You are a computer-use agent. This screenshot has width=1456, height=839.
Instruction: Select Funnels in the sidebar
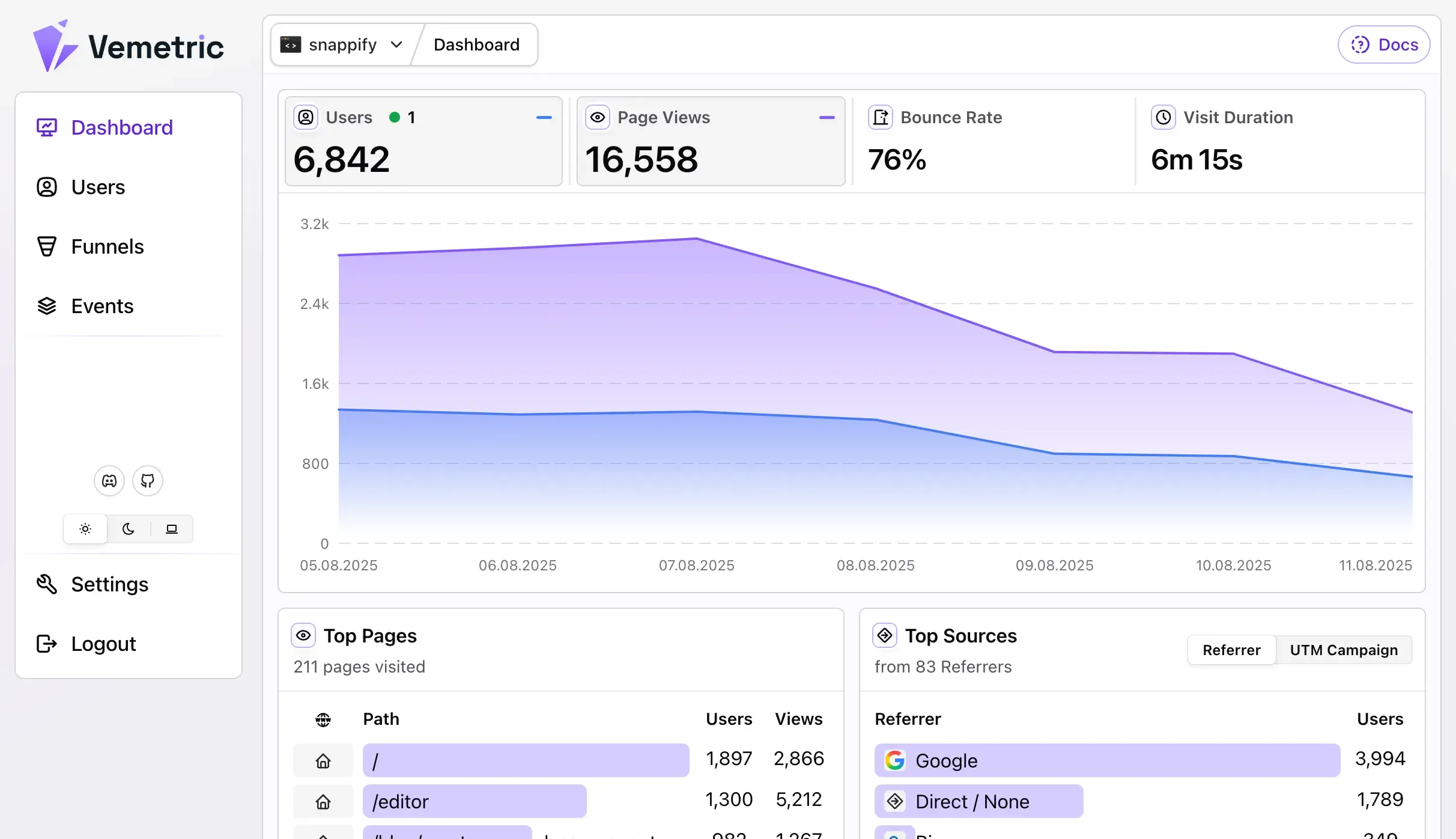107,246
